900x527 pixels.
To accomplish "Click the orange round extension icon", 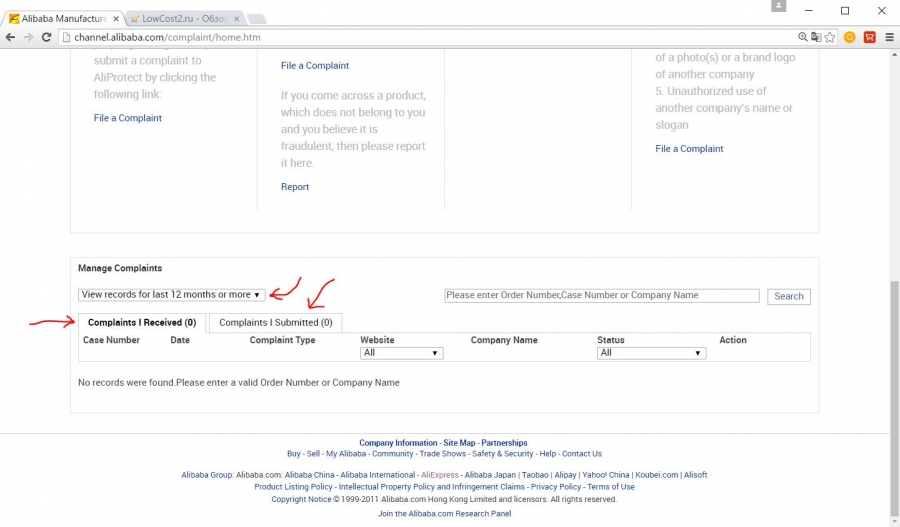I will pyautogui.click(x=849, y=37).
